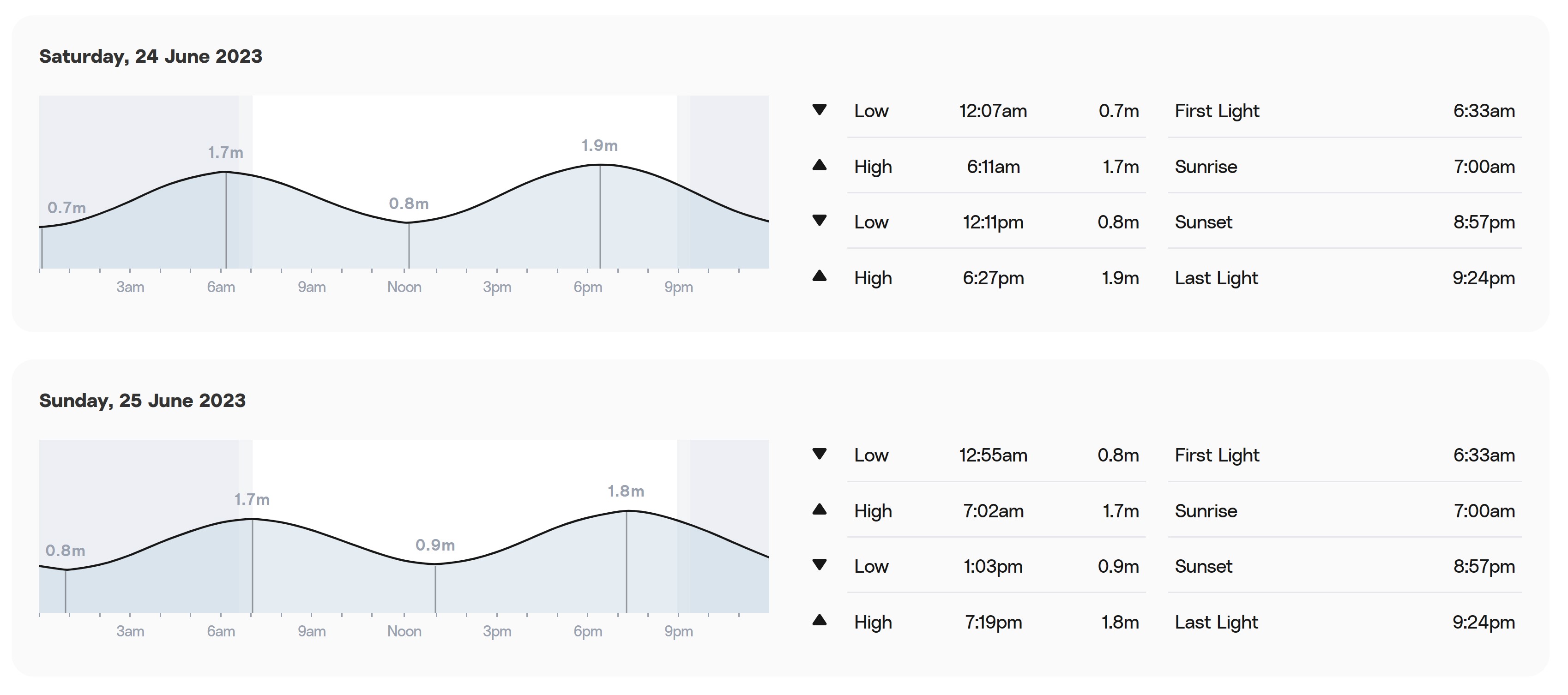Click Saturday's First Light 6:33am row
The image size is (1568, 695).
coord(1345,111)
